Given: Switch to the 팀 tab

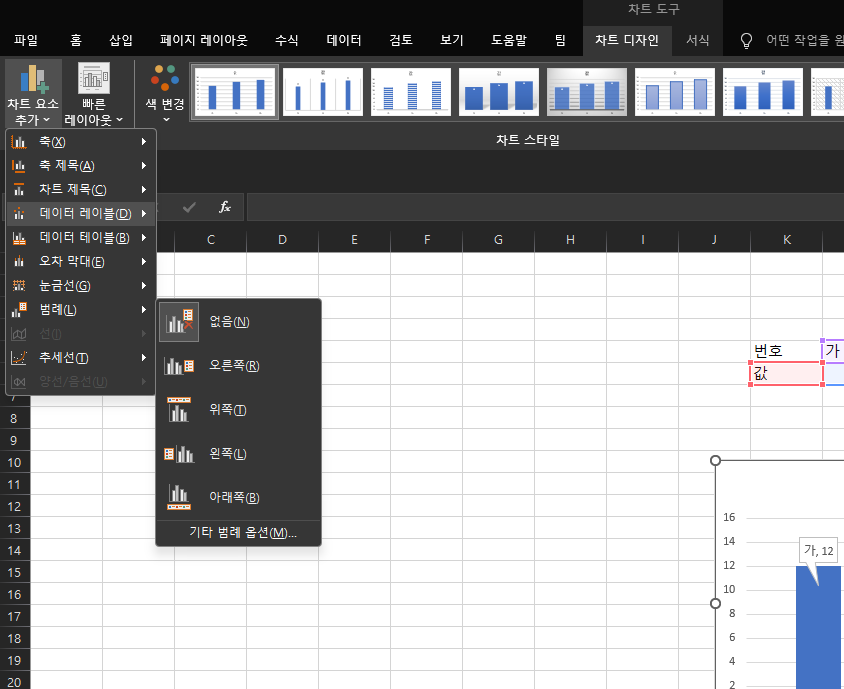Looking at the screenshot, I should (560, 40).
